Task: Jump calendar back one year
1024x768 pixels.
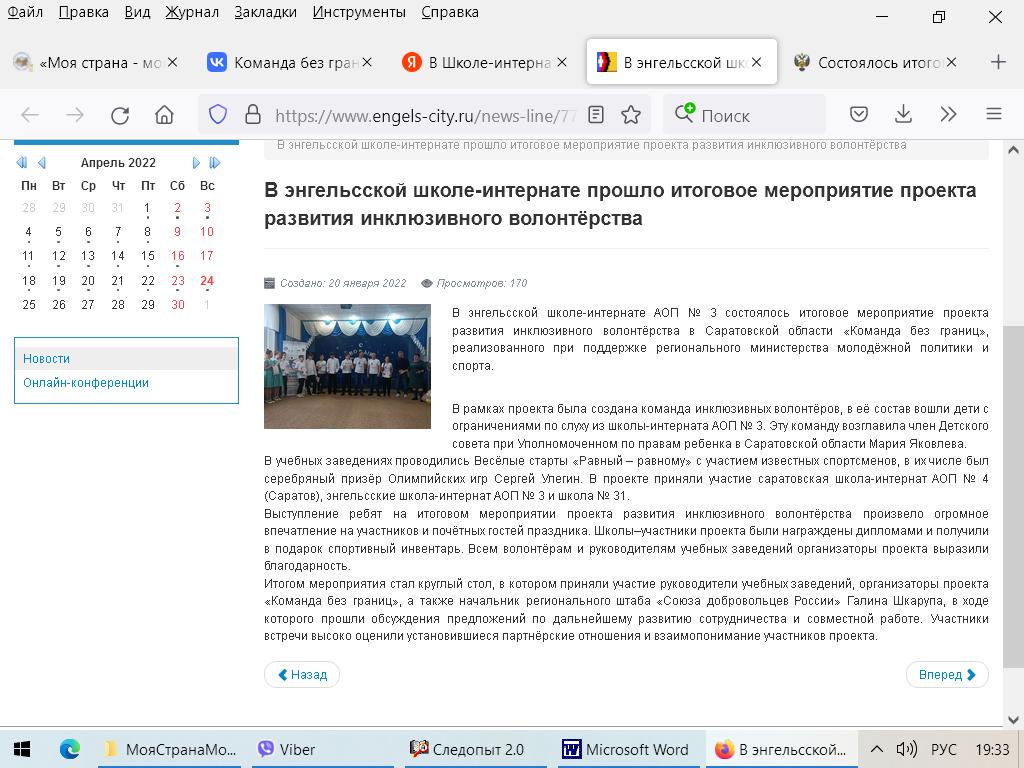Action: [22, 163]
